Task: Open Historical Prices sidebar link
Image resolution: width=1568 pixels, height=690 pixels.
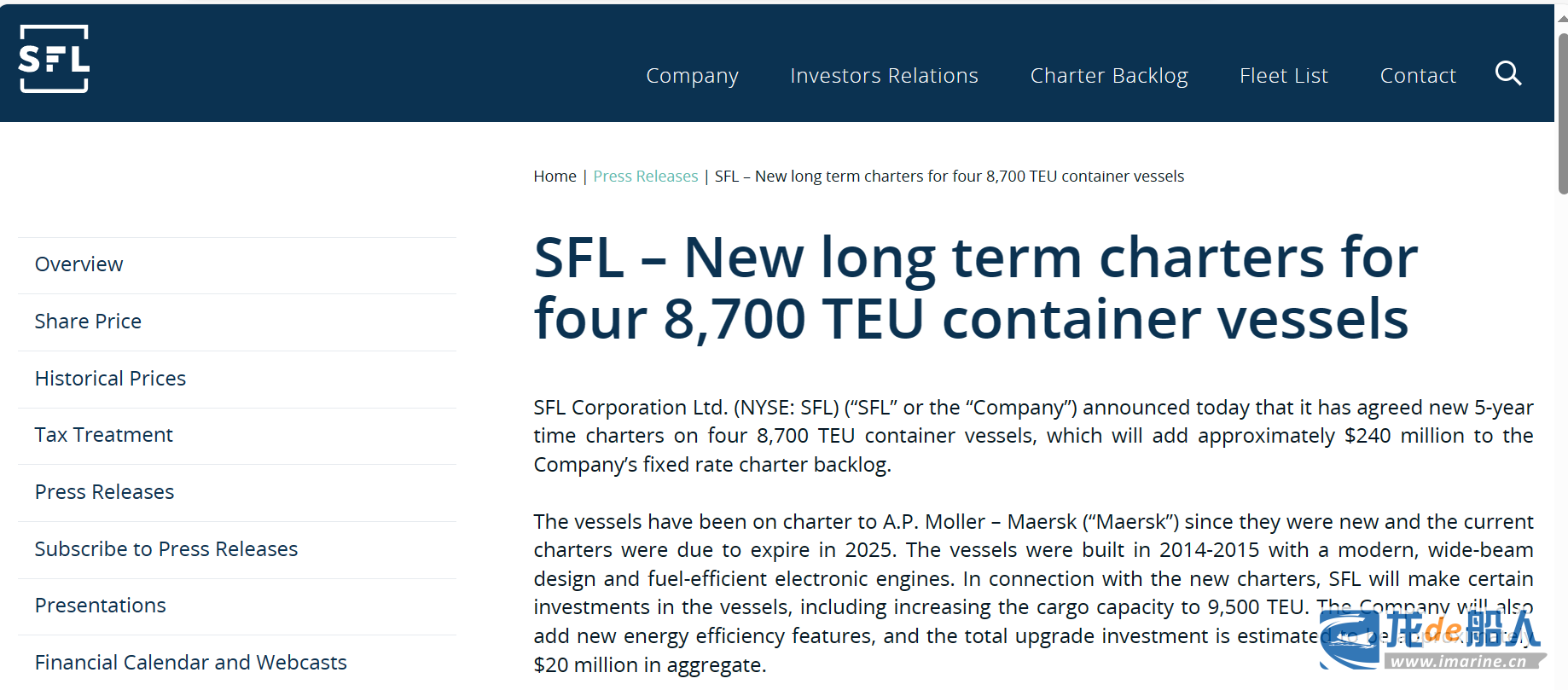Action: tap(237, 379)
